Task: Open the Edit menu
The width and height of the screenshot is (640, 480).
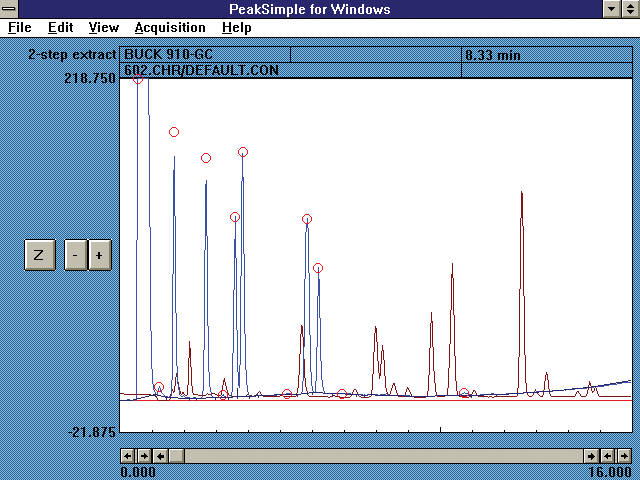Action: click(60, 28)
